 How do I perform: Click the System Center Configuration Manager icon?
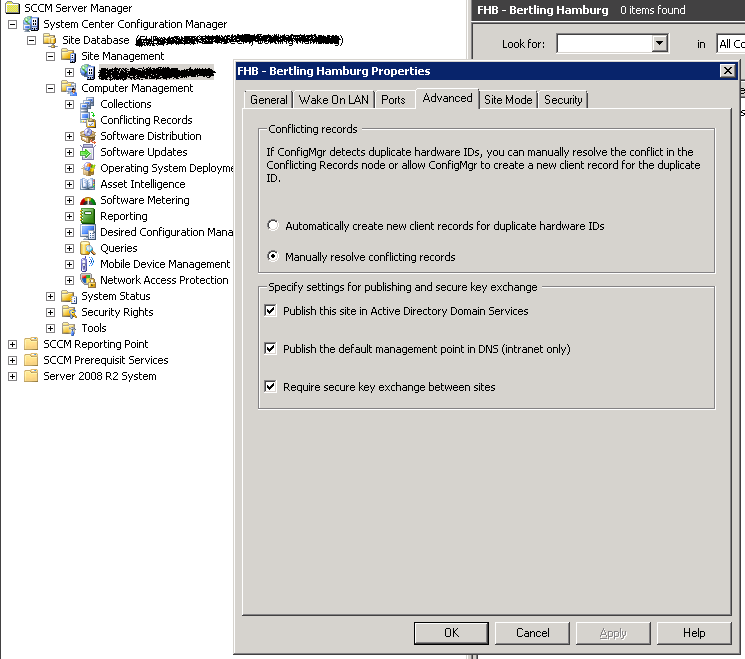pos(31,24)
